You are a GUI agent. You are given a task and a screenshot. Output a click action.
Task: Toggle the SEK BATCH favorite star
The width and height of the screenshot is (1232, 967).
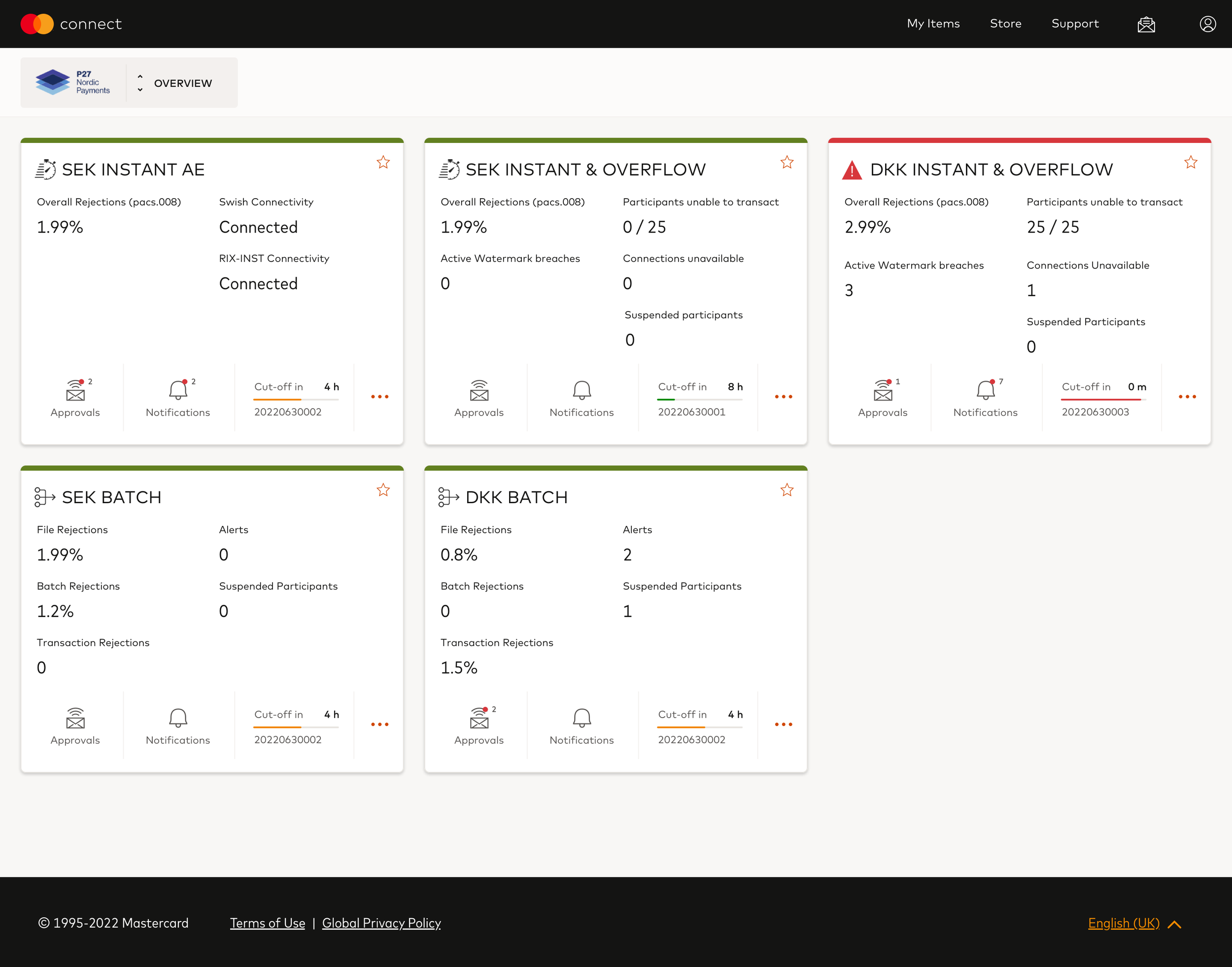point(383,490)
